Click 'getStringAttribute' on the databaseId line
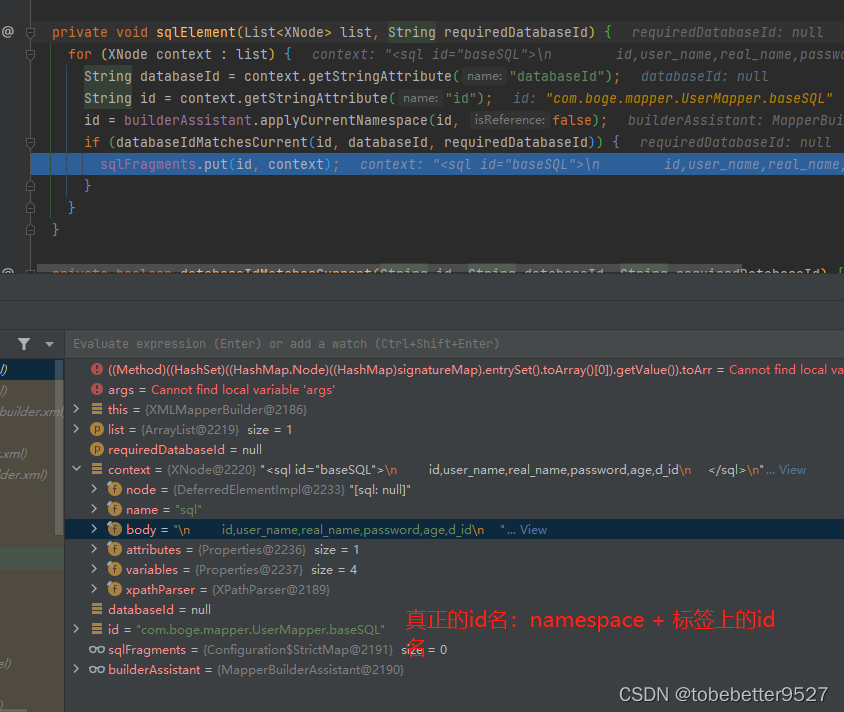Image resolution: width=844 pixels, height=712 pixels. pos(379,76)
